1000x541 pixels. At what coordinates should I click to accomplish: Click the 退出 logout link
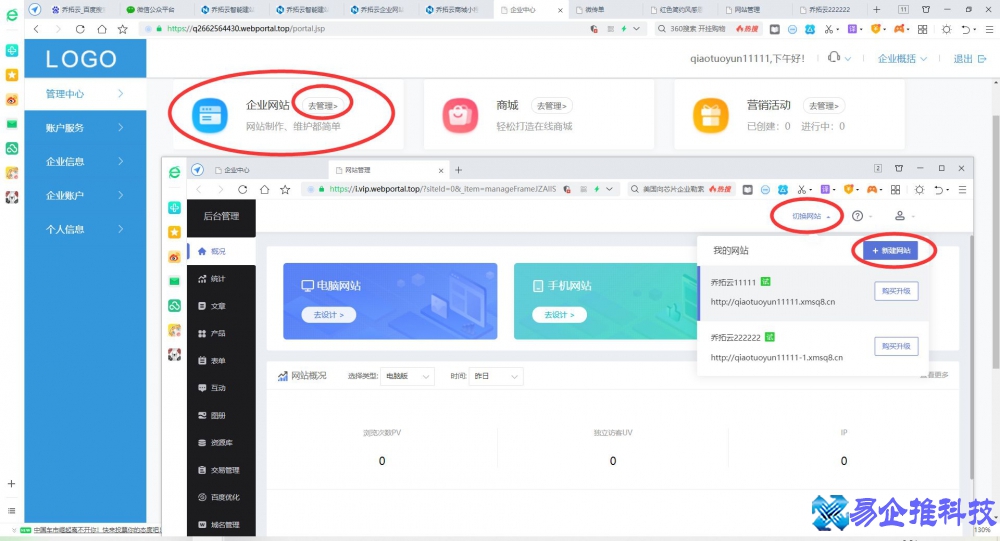pos(969,58)
